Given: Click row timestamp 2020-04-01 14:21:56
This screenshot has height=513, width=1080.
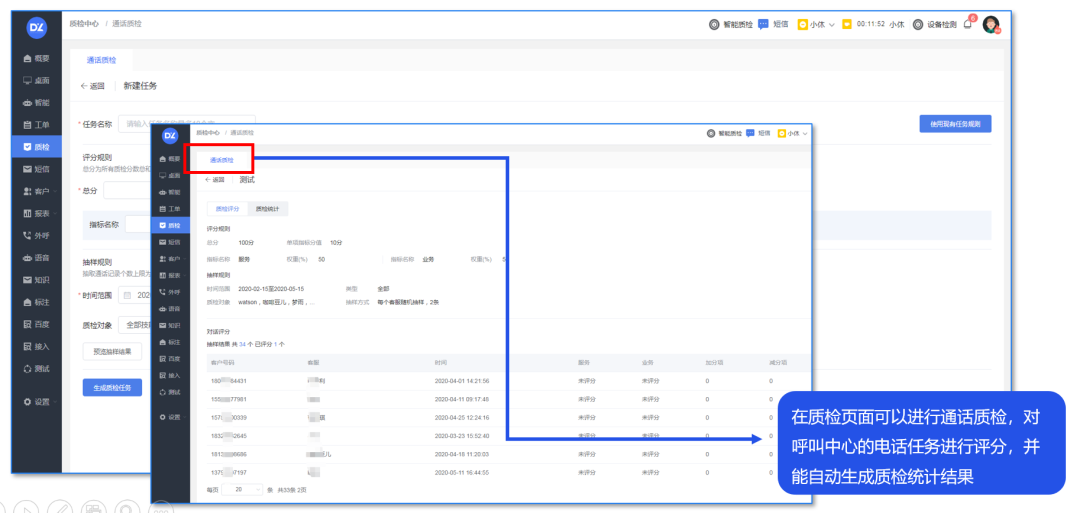Looking at the screenshot, I should click(462, 381).
